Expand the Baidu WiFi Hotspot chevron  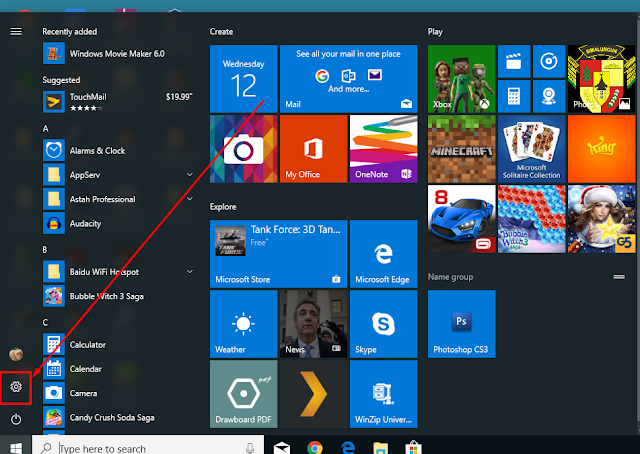190,272
